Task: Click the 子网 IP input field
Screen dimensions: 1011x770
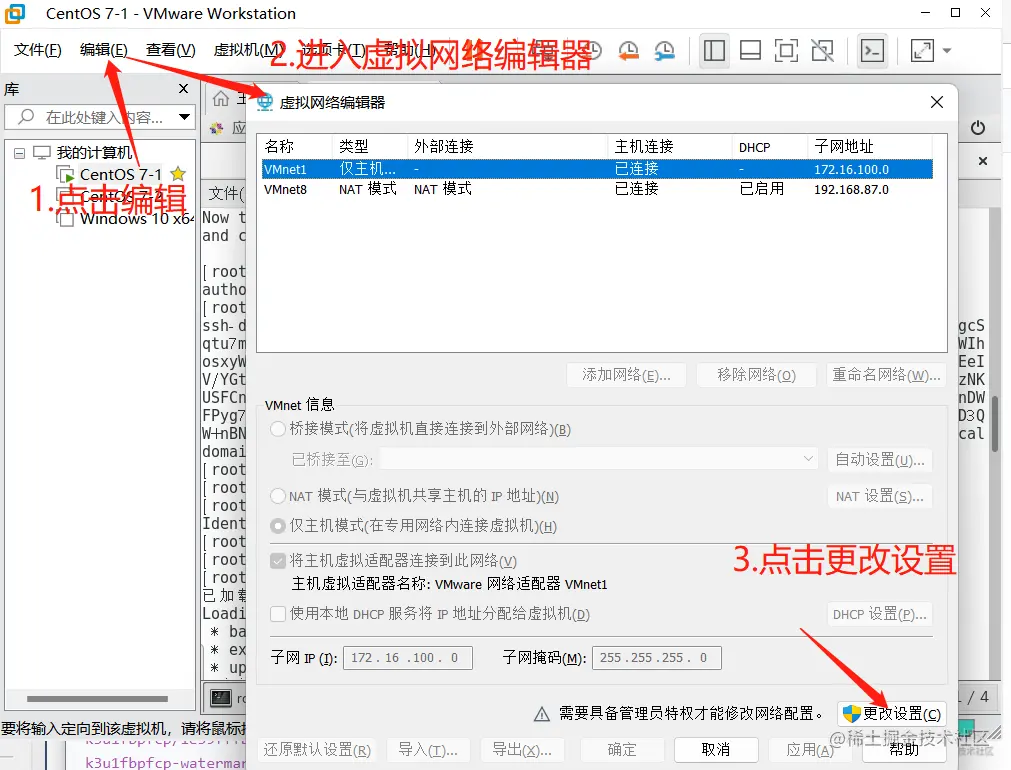Action: tap(407, 658)
